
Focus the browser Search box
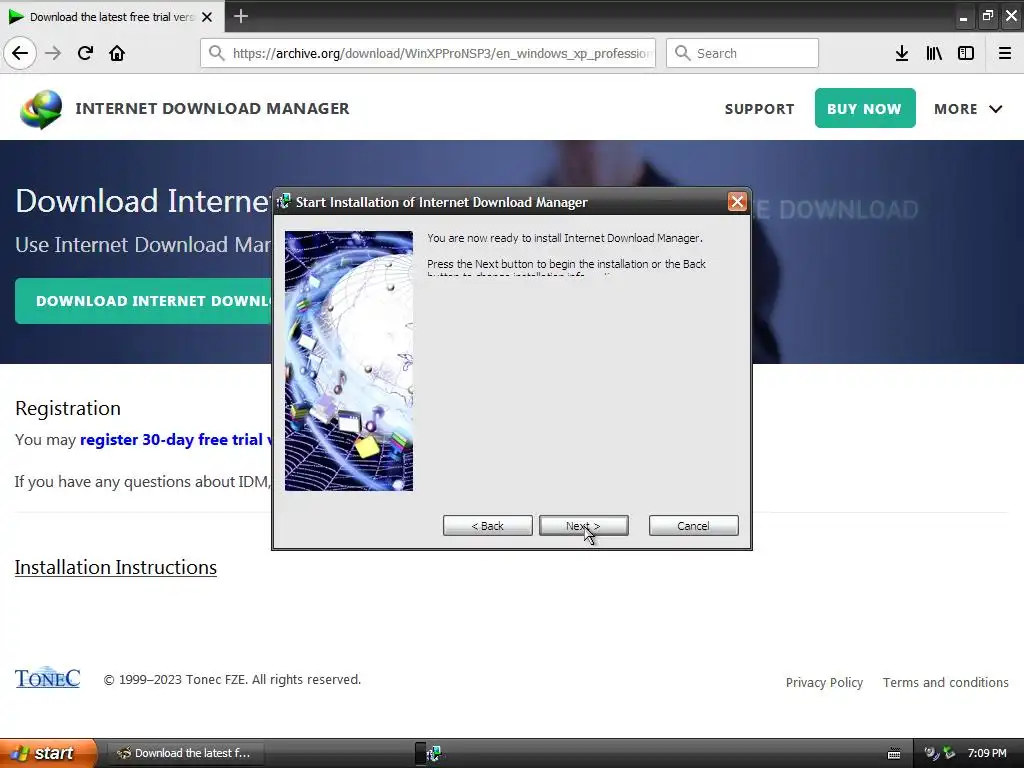[742, 54]
